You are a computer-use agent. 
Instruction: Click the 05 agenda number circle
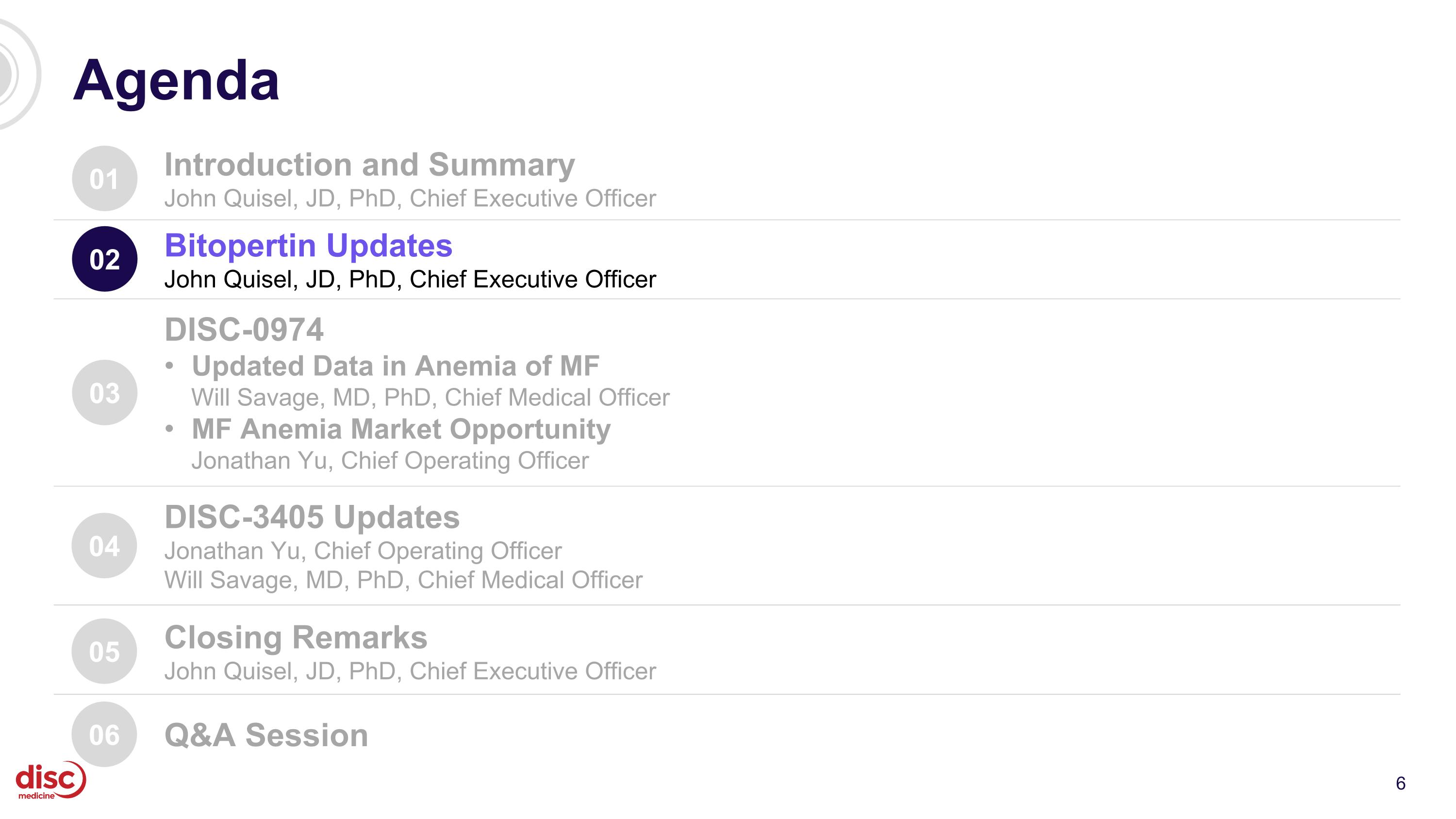[x=104, y=651]
